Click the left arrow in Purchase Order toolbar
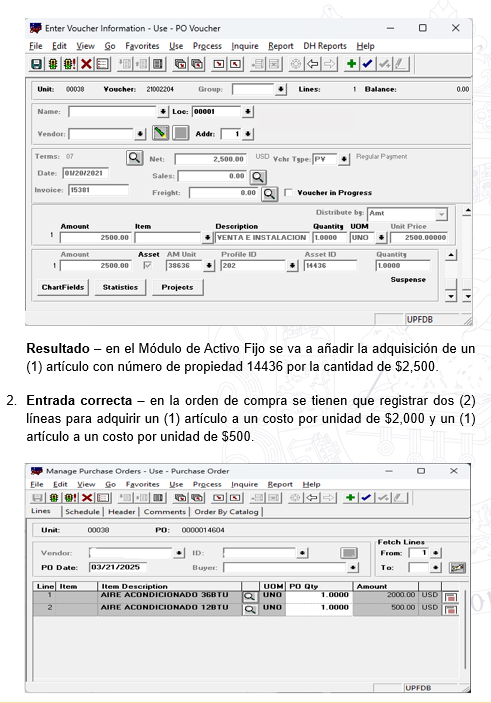Image resolution: width=491 pixels, height=703 pixels. point(312,498)
